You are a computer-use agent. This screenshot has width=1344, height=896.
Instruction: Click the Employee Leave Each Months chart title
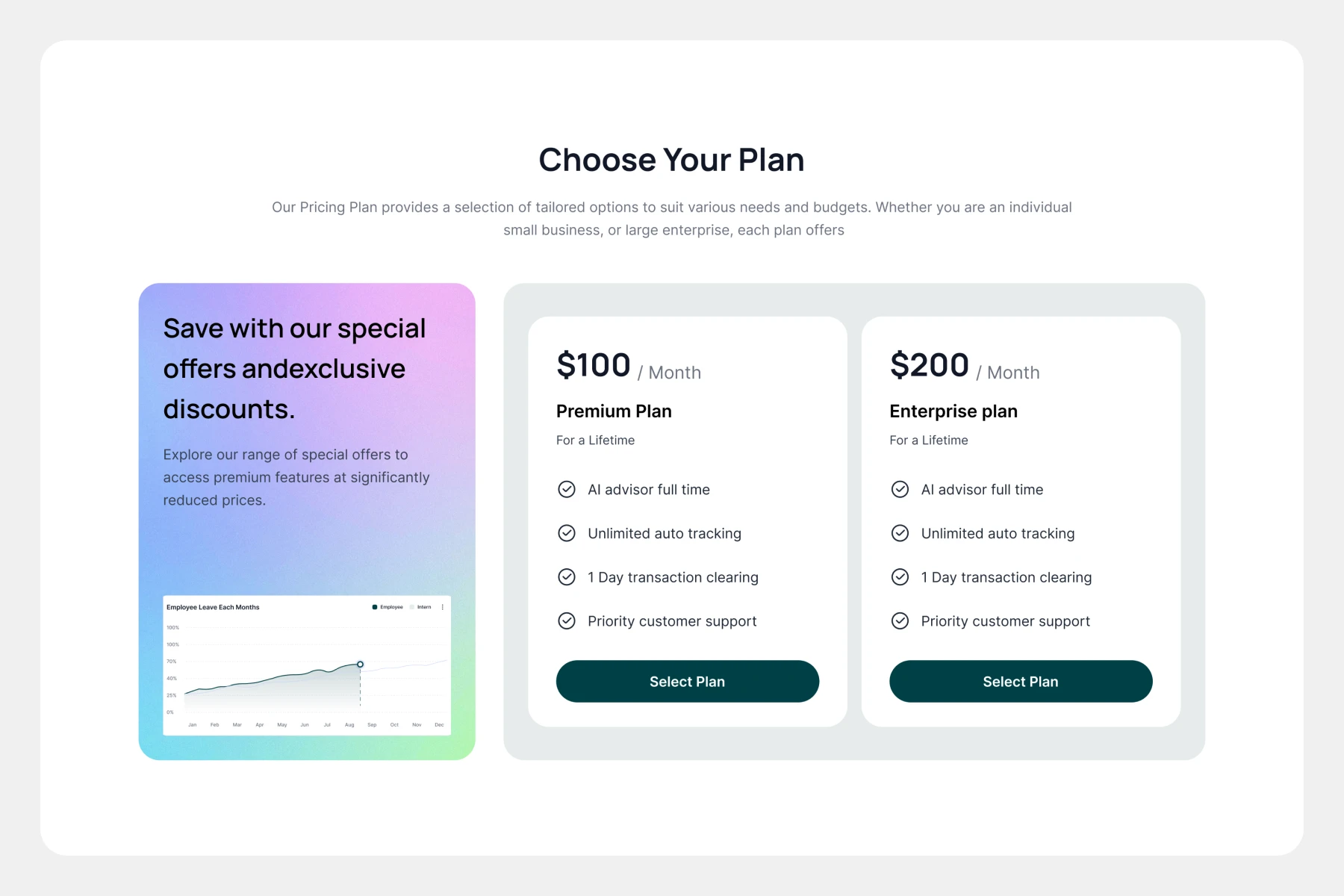(213, 607)
